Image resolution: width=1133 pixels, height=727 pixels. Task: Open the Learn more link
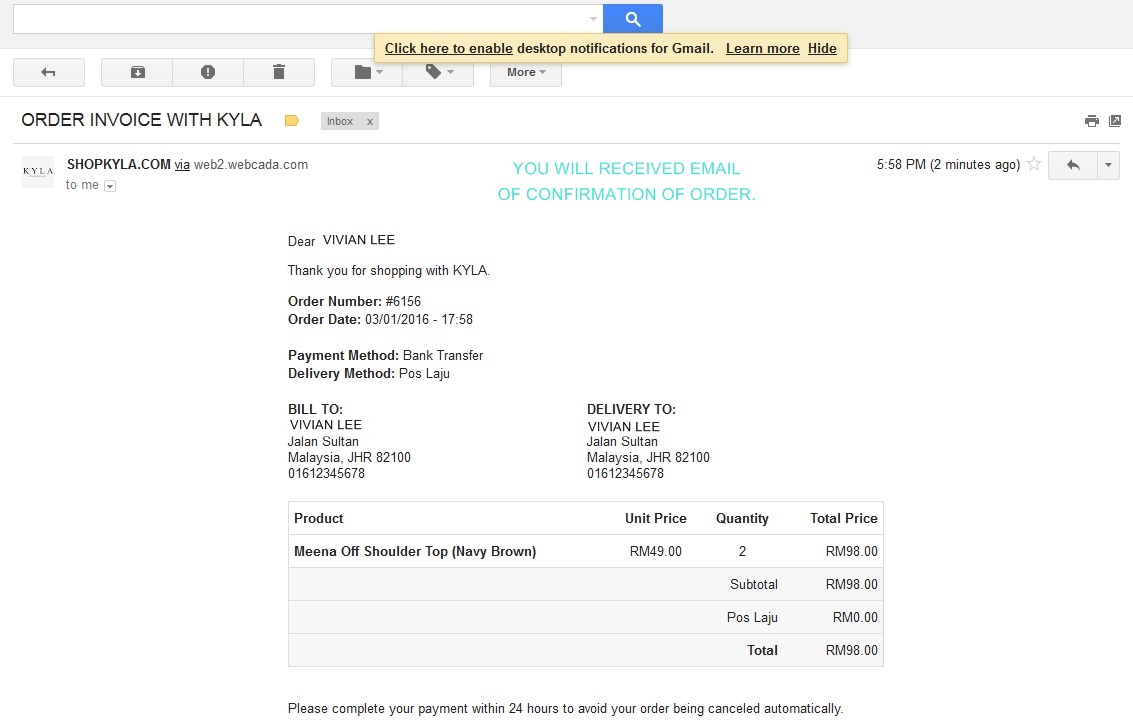click(763, 48)
